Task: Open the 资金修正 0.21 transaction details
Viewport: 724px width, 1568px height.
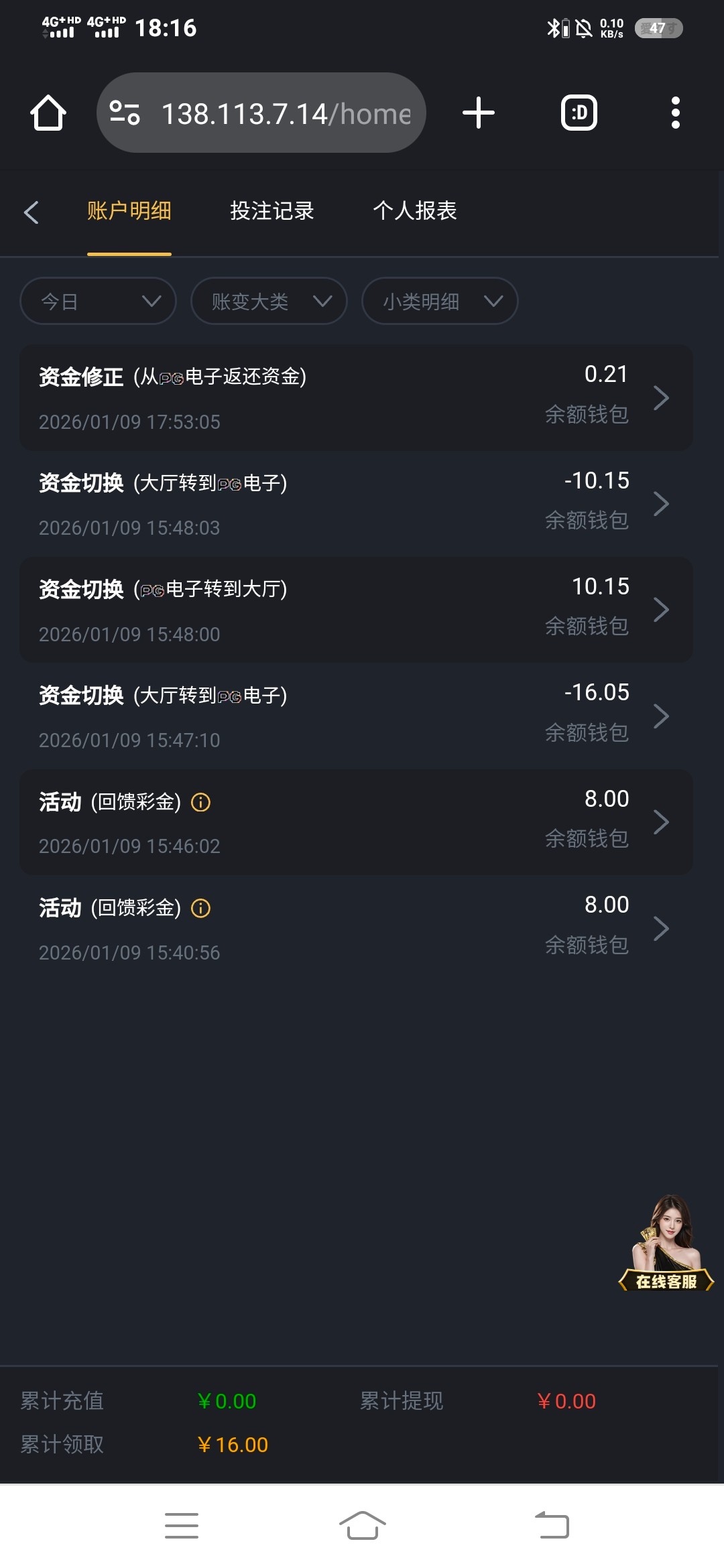Action: pos(355,397)
